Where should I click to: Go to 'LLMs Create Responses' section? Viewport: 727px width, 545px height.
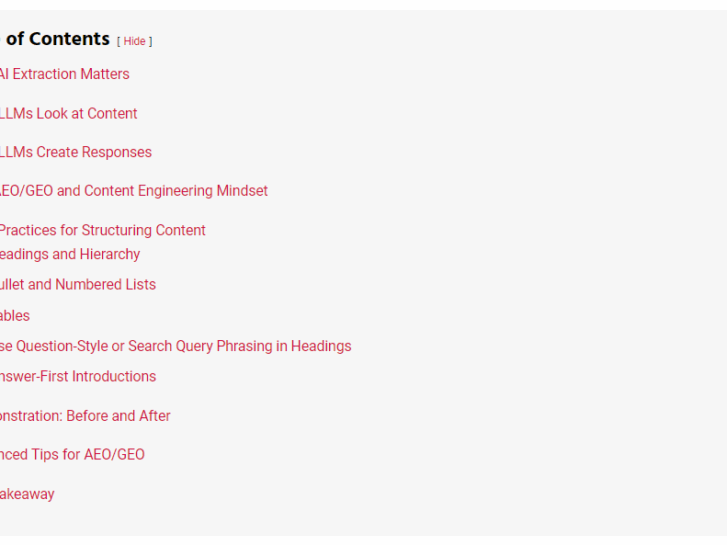click(x=75, y=152)
